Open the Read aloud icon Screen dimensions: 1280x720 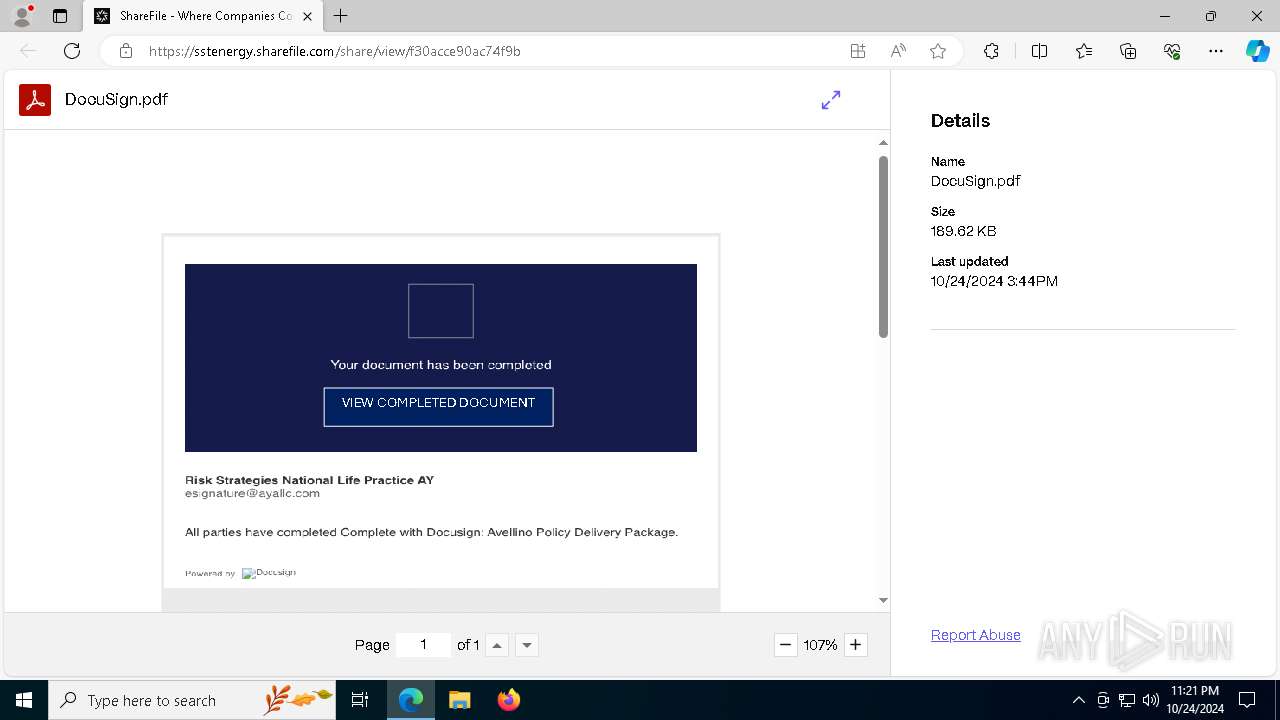pos(898,51)
